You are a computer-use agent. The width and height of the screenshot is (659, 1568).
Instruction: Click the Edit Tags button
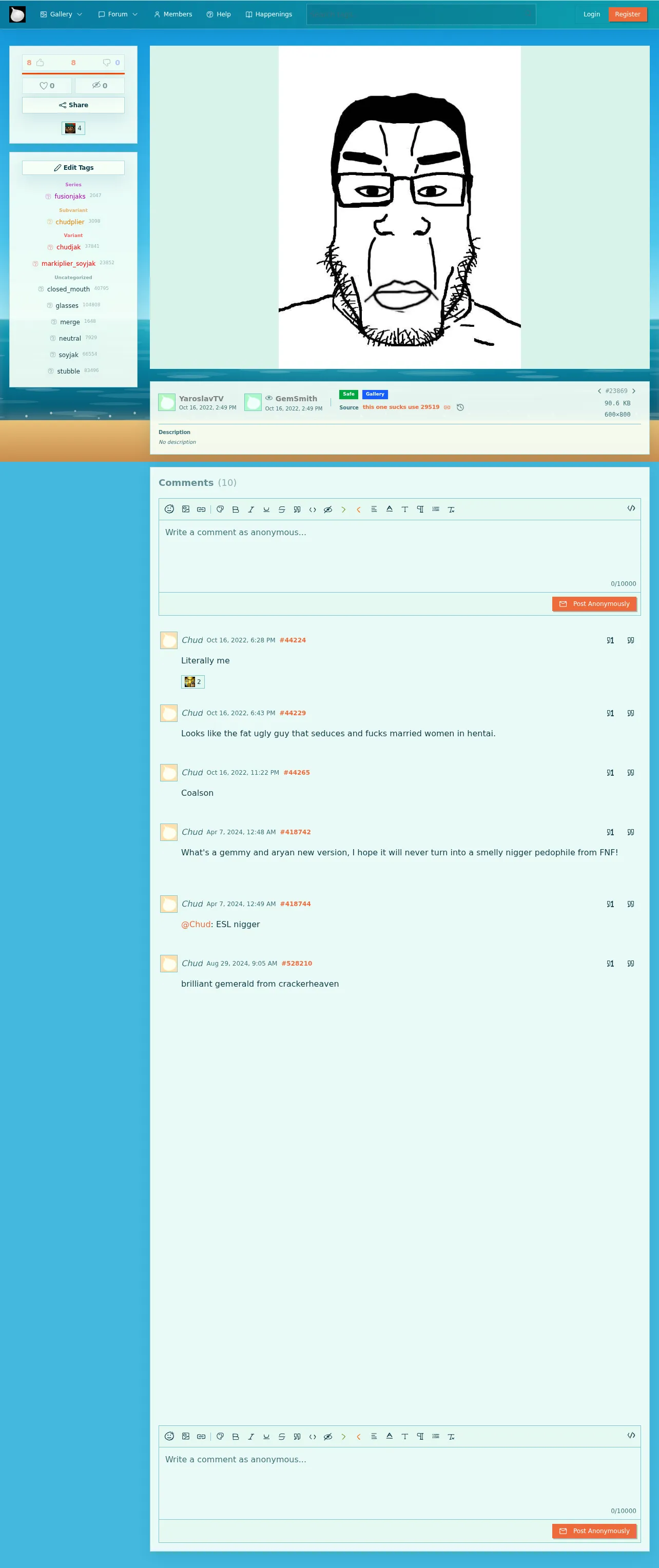coord(73,168)
